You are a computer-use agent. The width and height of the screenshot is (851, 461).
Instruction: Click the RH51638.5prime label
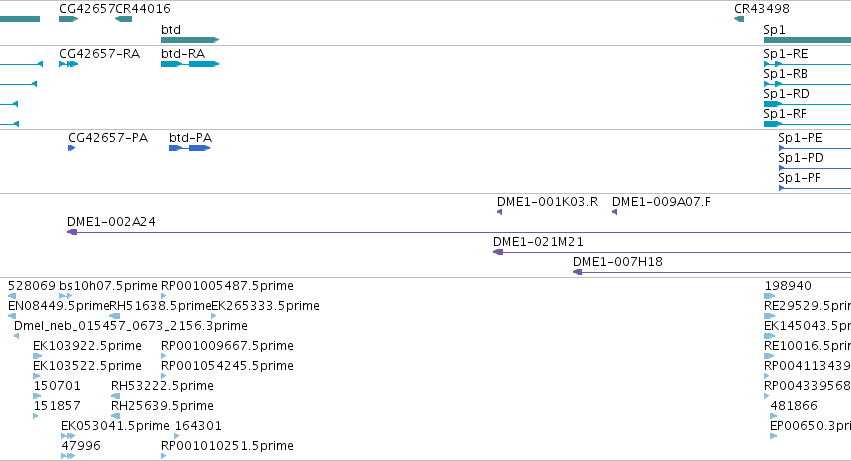click(161, 306)
